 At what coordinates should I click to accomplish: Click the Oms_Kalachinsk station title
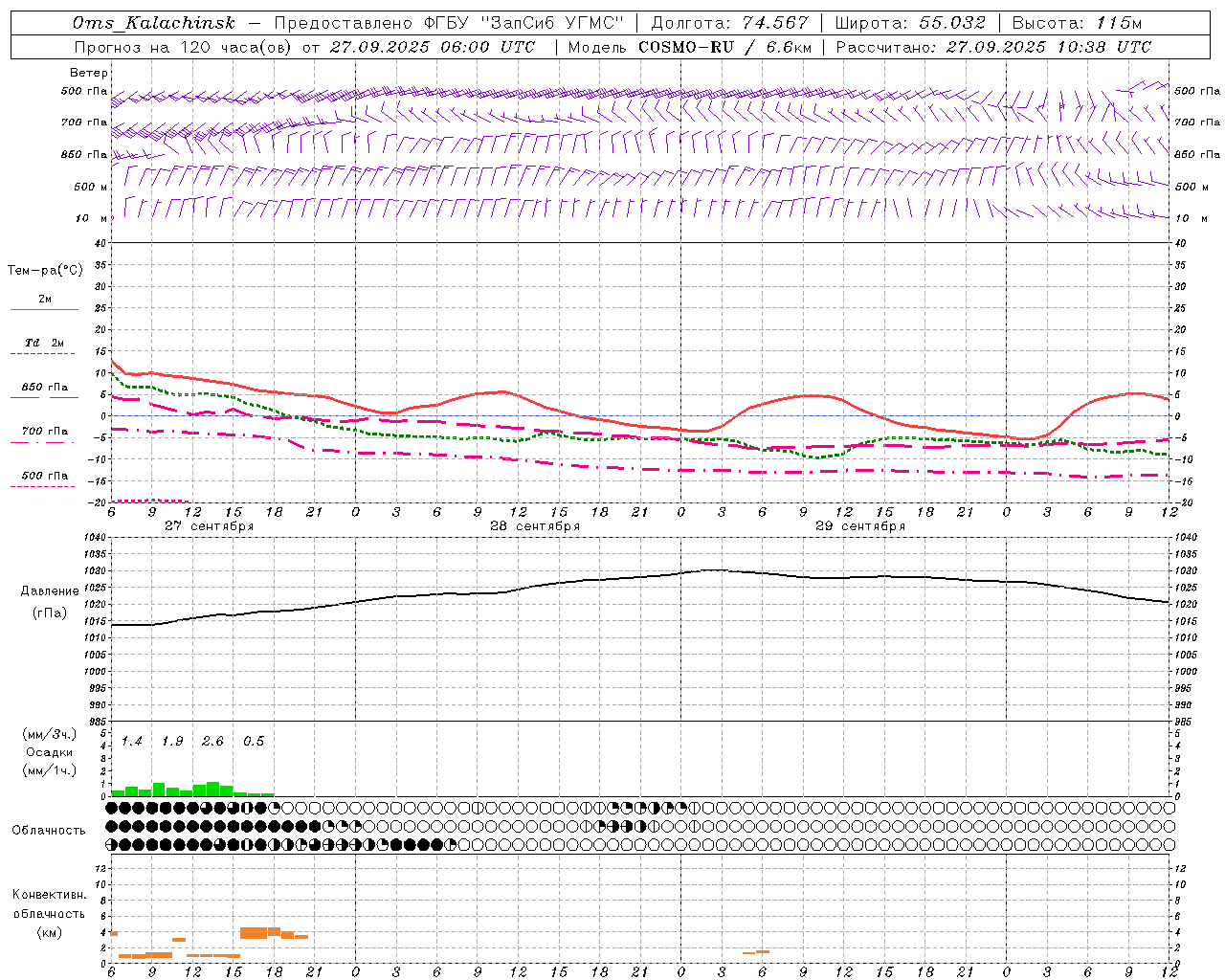click(x=153, y=23)
